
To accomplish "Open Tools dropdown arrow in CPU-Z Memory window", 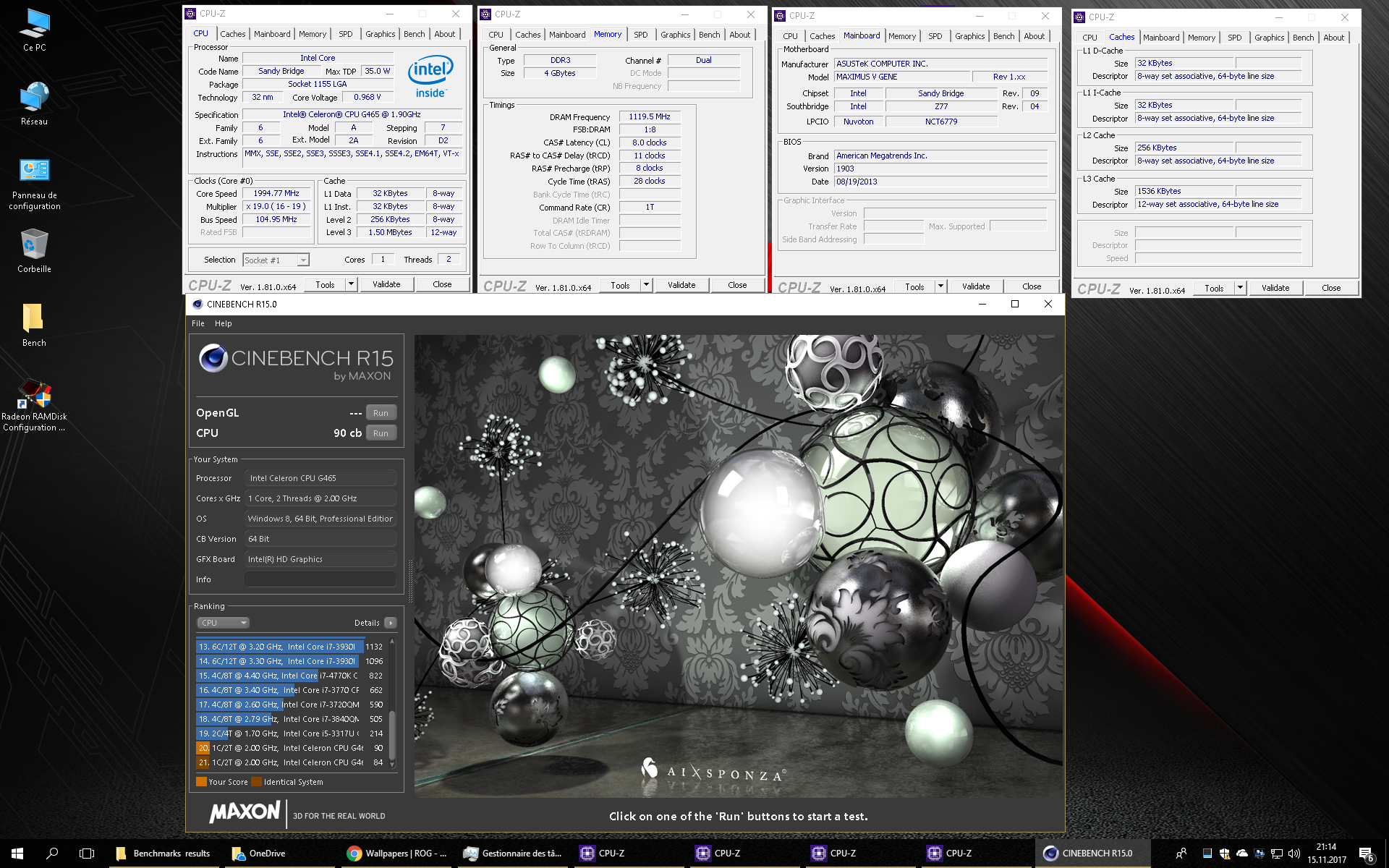I will pyautogui.click(x=647, y=285).
